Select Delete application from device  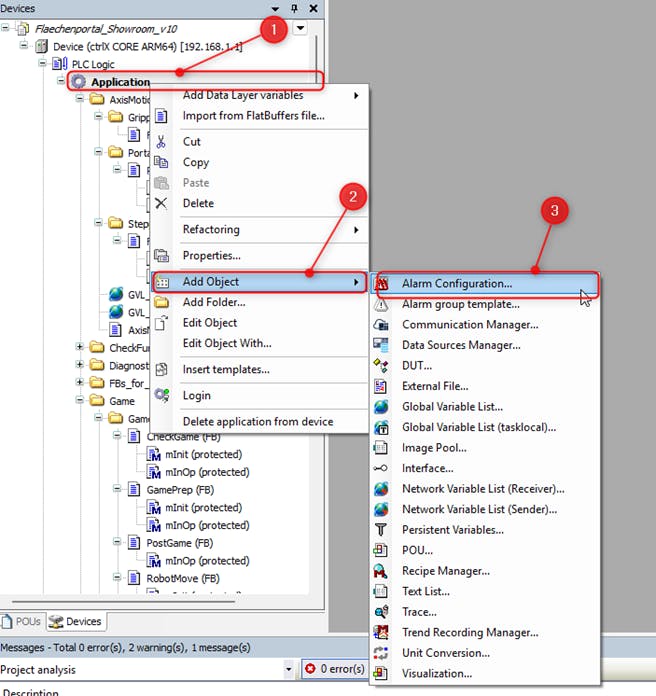pyautogui.click(x=258, y=421)
